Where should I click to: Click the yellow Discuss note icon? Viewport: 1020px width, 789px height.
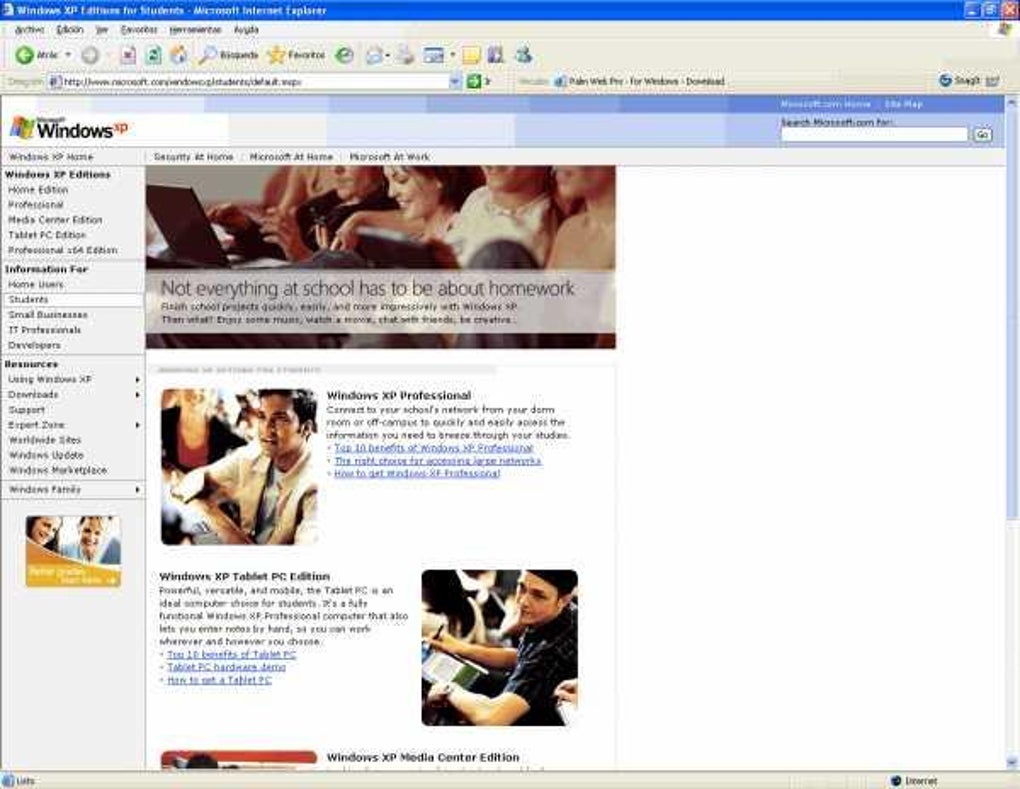click(x=471, y=56)
